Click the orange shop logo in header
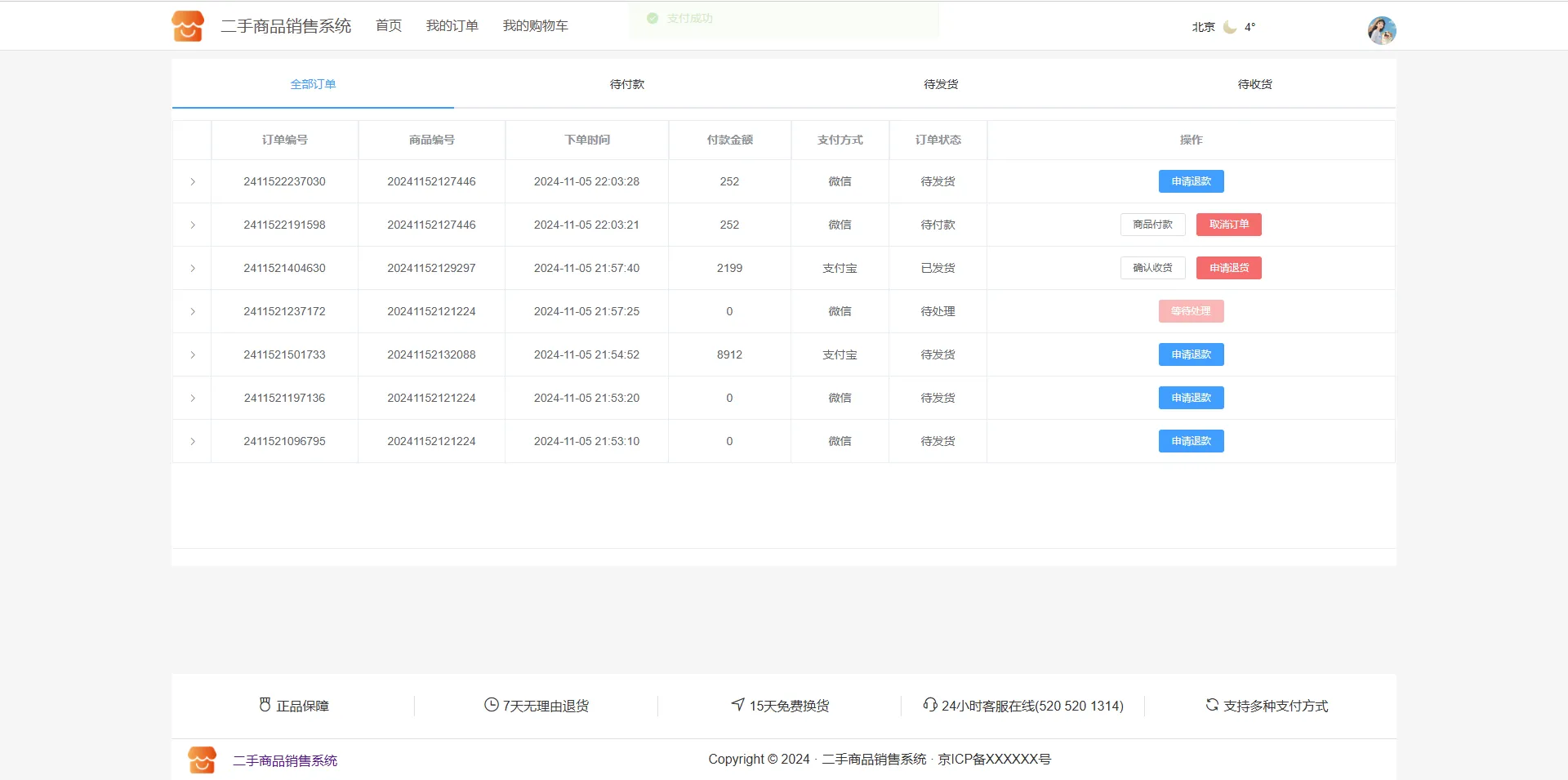 (188, 26)
